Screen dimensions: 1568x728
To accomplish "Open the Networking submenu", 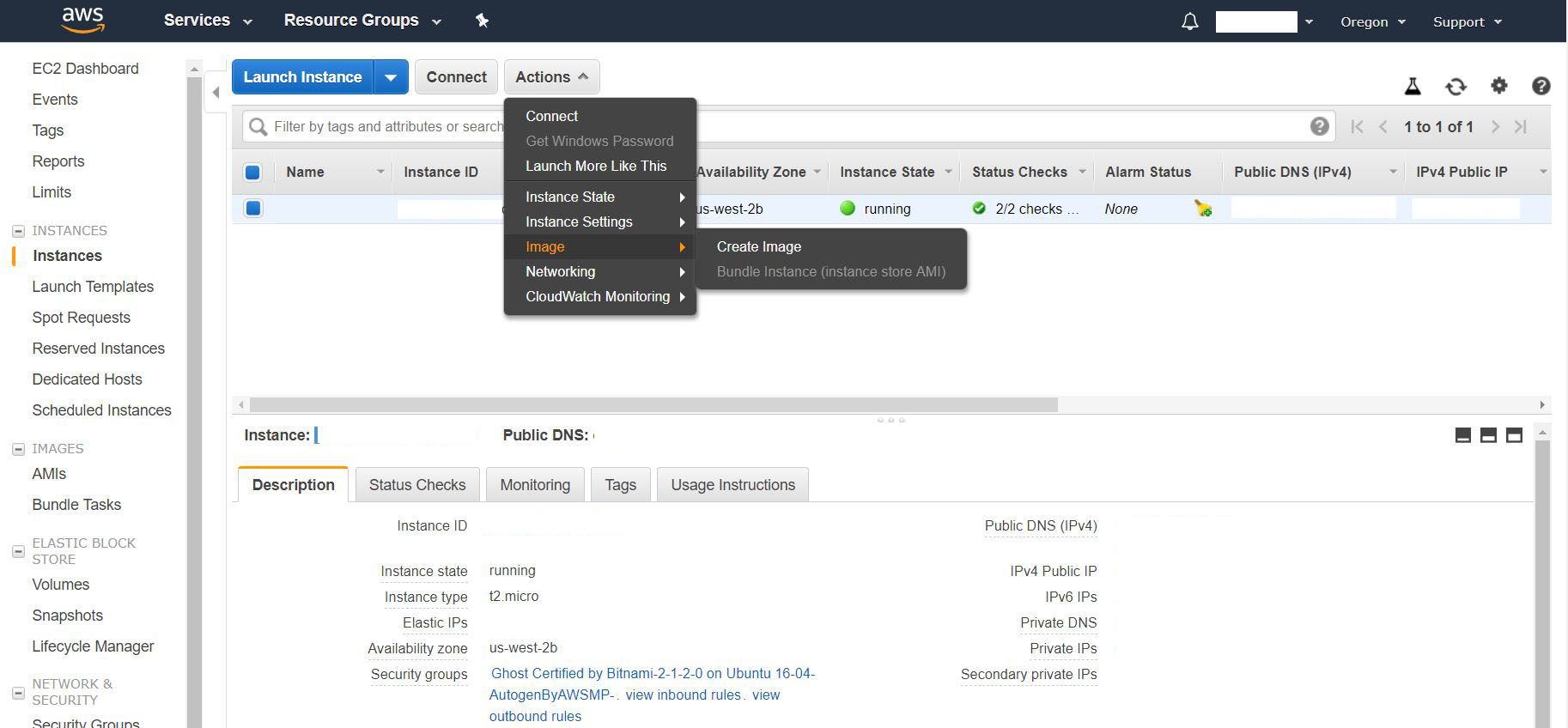I will (x=600, y=271).
